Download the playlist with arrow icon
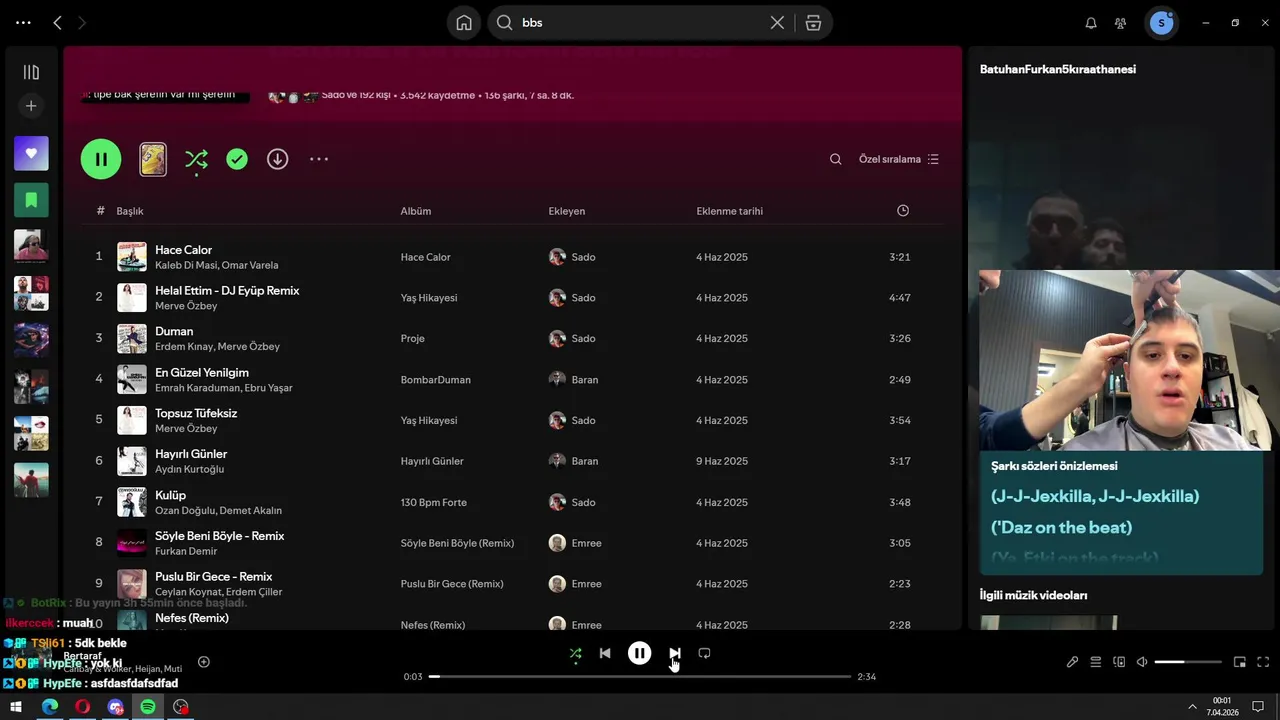Screen dimensions: 1280x720 tap(278, 159)
